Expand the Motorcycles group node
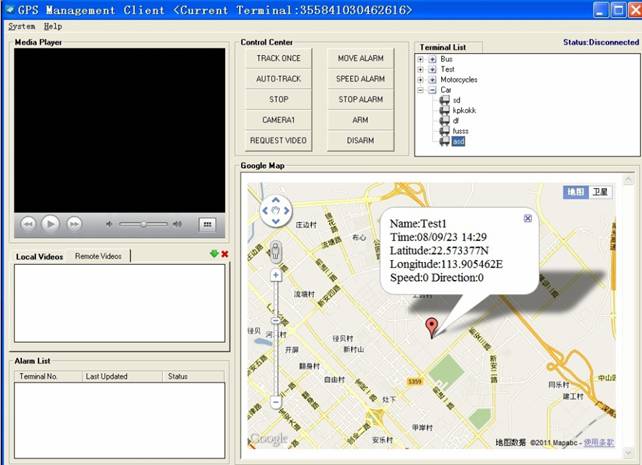642x465 pixels. [x=420, y=79]
